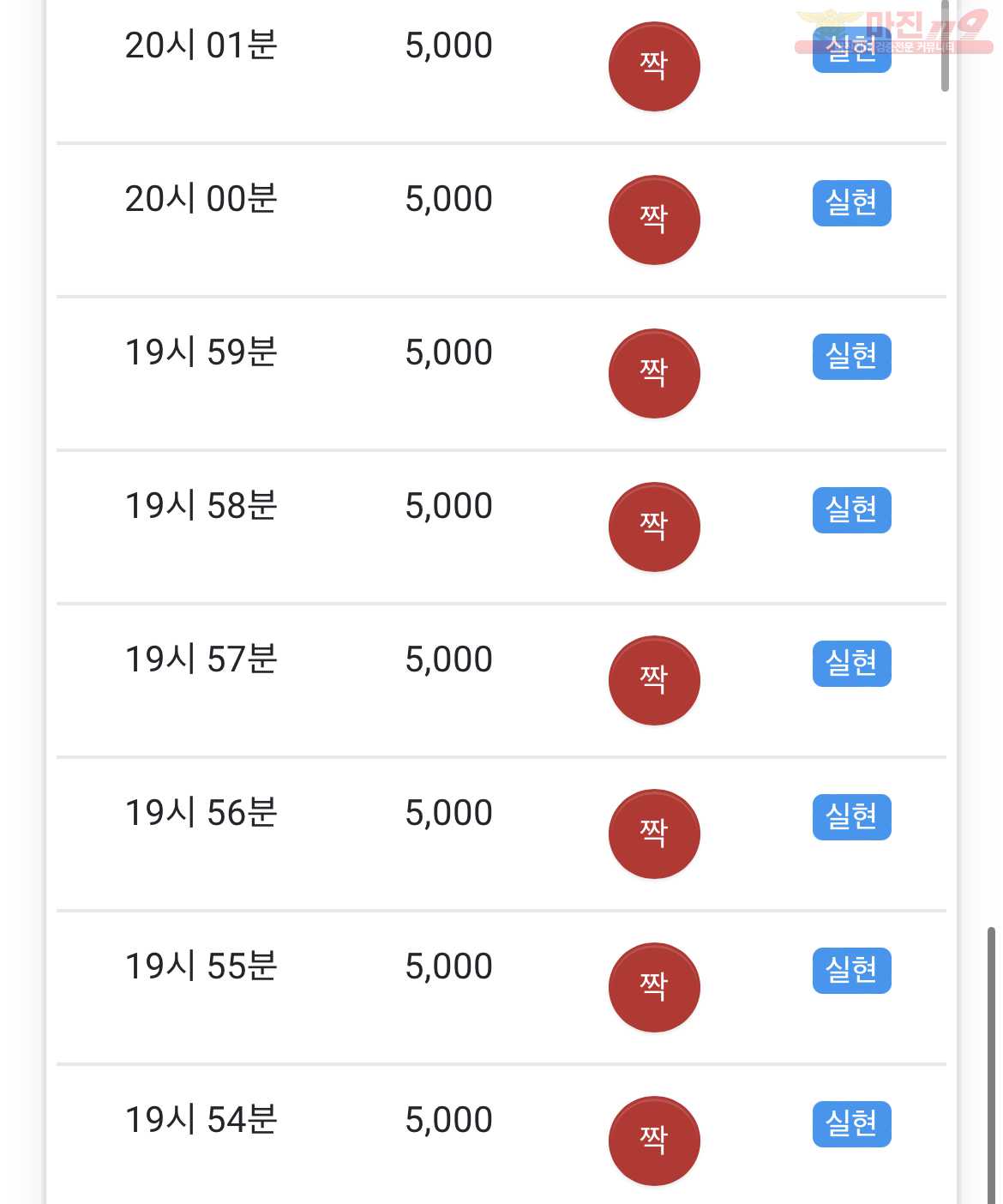Click the page scrollbar thumb at lower right

pos(991,1065)
